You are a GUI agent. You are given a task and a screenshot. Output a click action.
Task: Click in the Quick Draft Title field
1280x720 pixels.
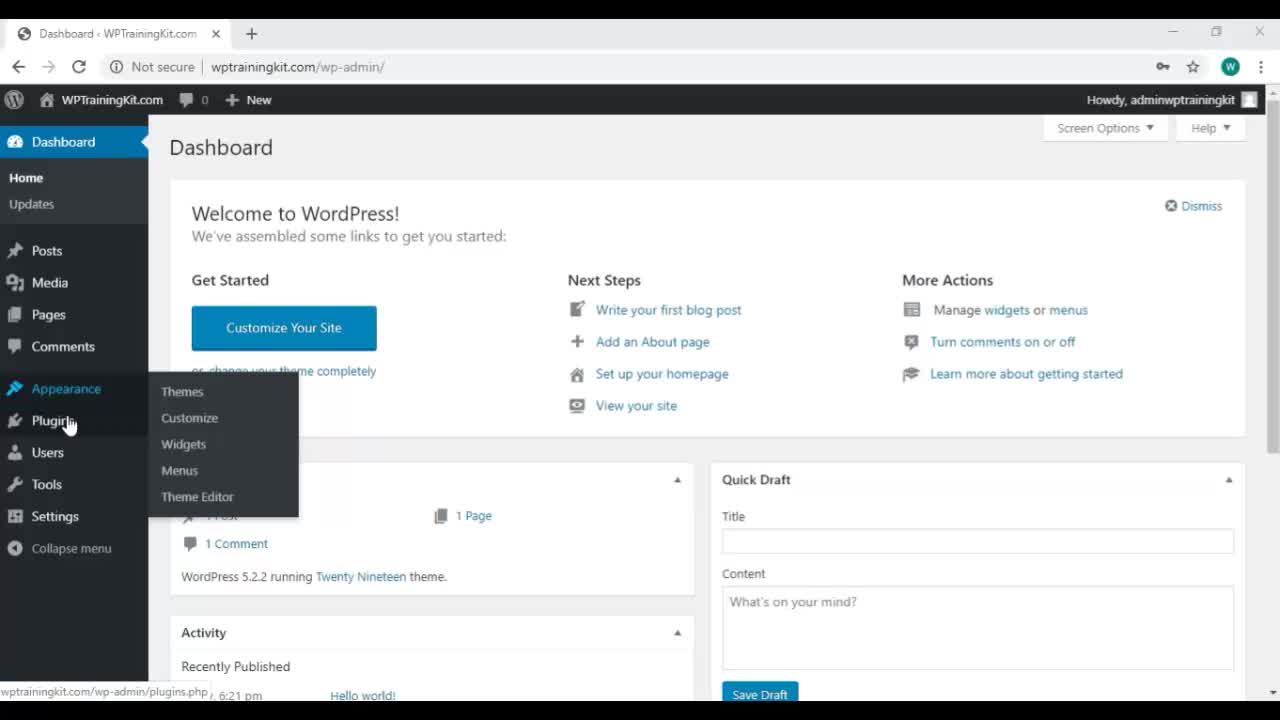(x=978, y=541)
